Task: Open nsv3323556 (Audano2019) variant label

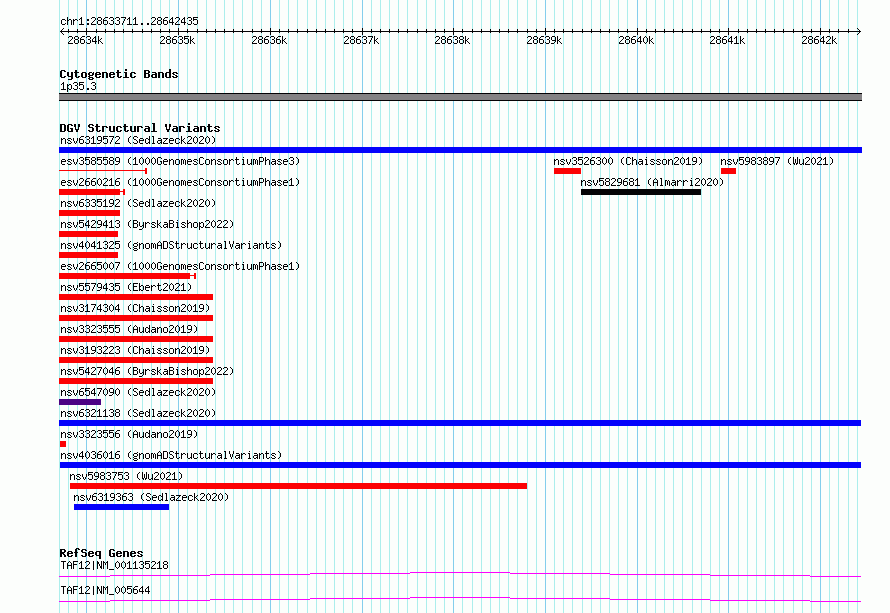Action: (129, 434)
